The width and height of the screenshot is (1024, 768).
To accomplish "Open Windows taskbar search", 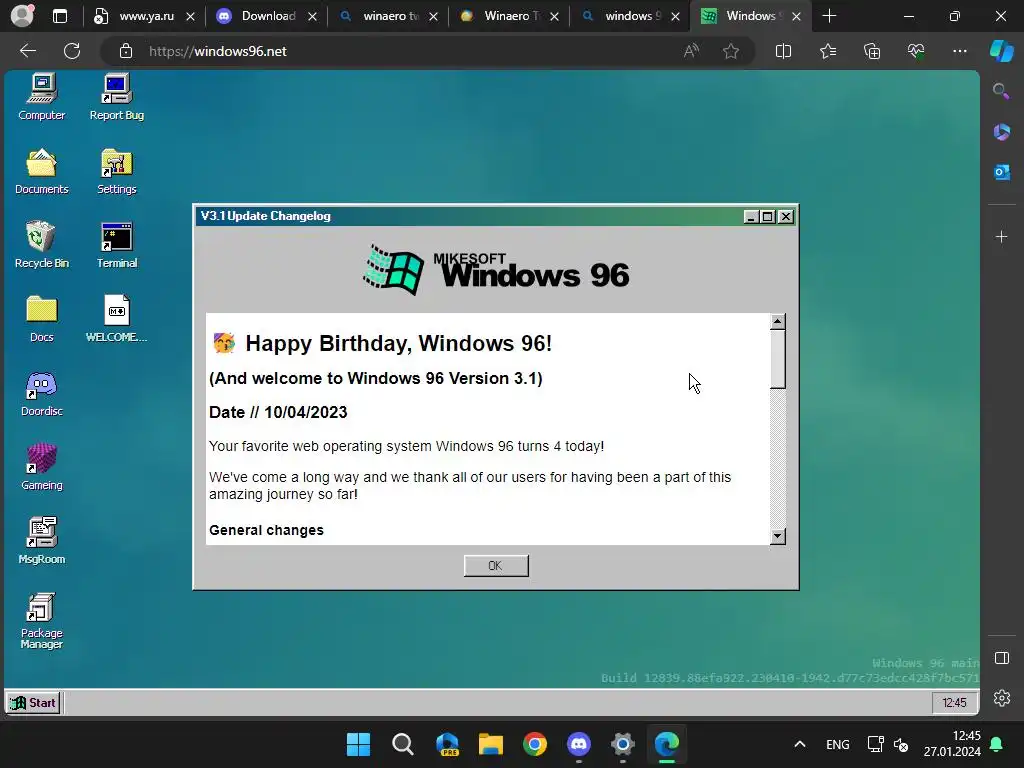I will click(x=402, y=744).
